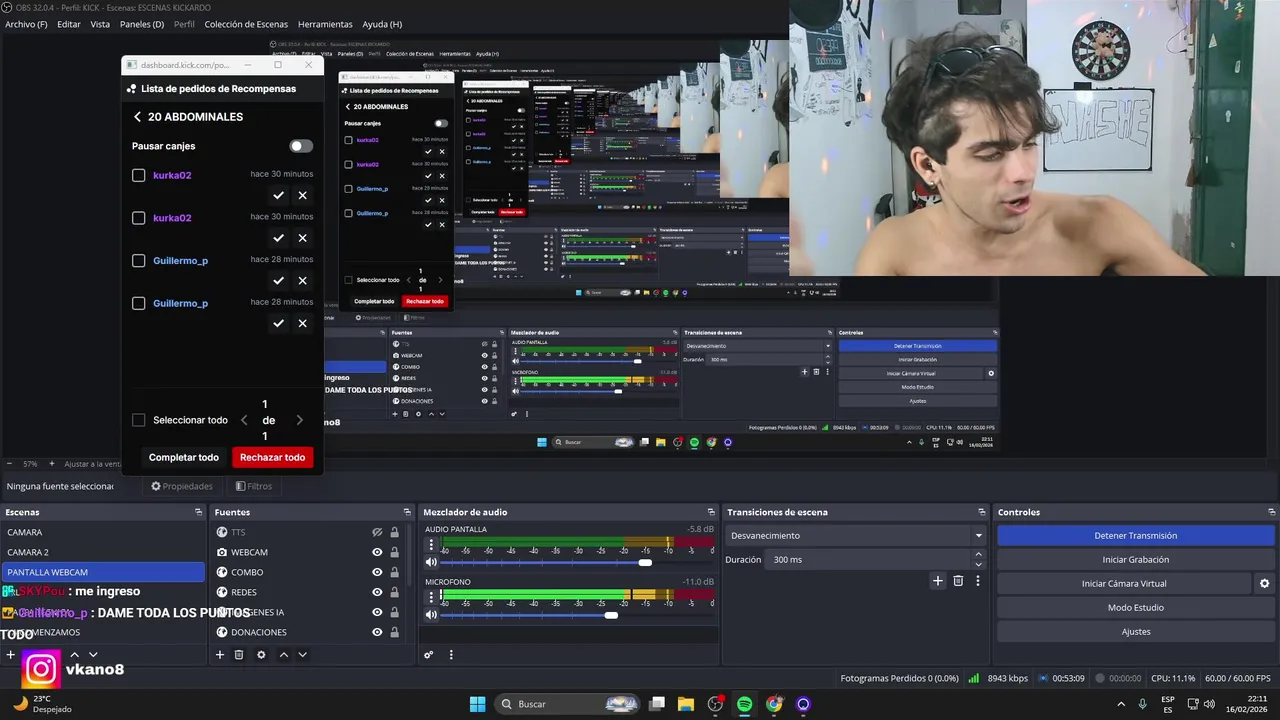Open the Archivo menu
This screenshot has height=720, width=1280.
(26, 24)
